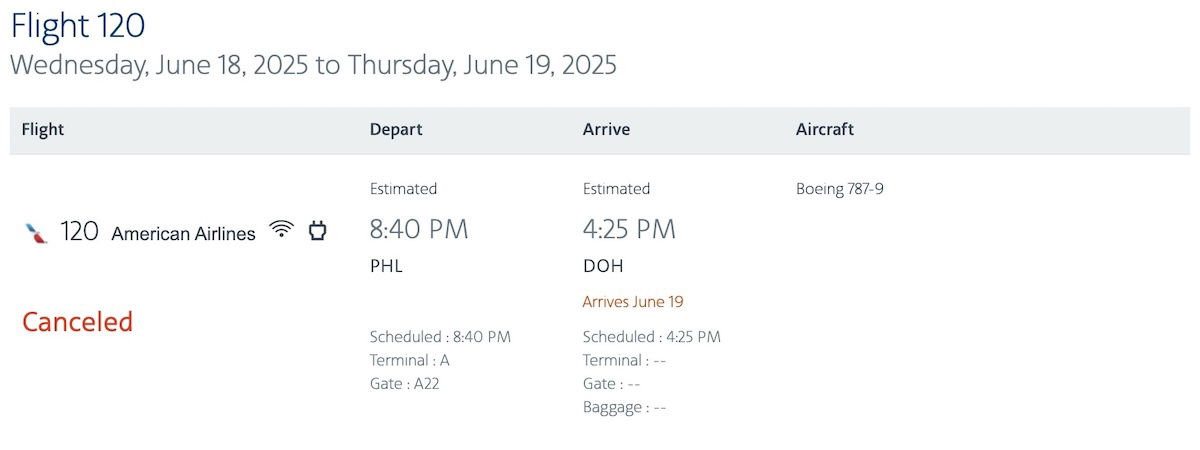Click the Wi-Fi availability icon
1200x450 pixels.
pos(283,230)
